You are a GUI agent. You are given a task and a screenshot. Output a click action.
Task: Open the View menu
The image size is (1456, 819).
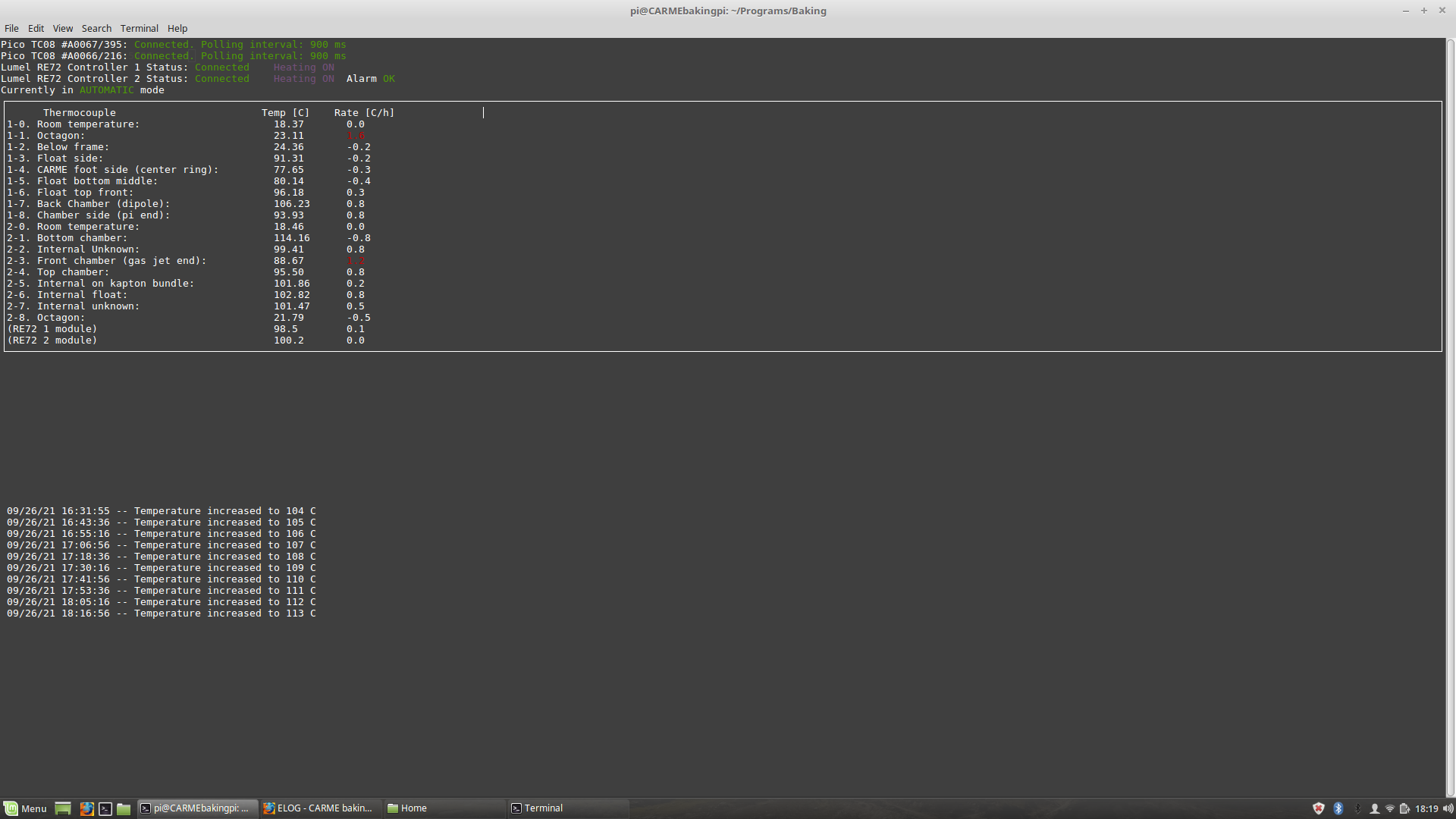click(63, 28)
